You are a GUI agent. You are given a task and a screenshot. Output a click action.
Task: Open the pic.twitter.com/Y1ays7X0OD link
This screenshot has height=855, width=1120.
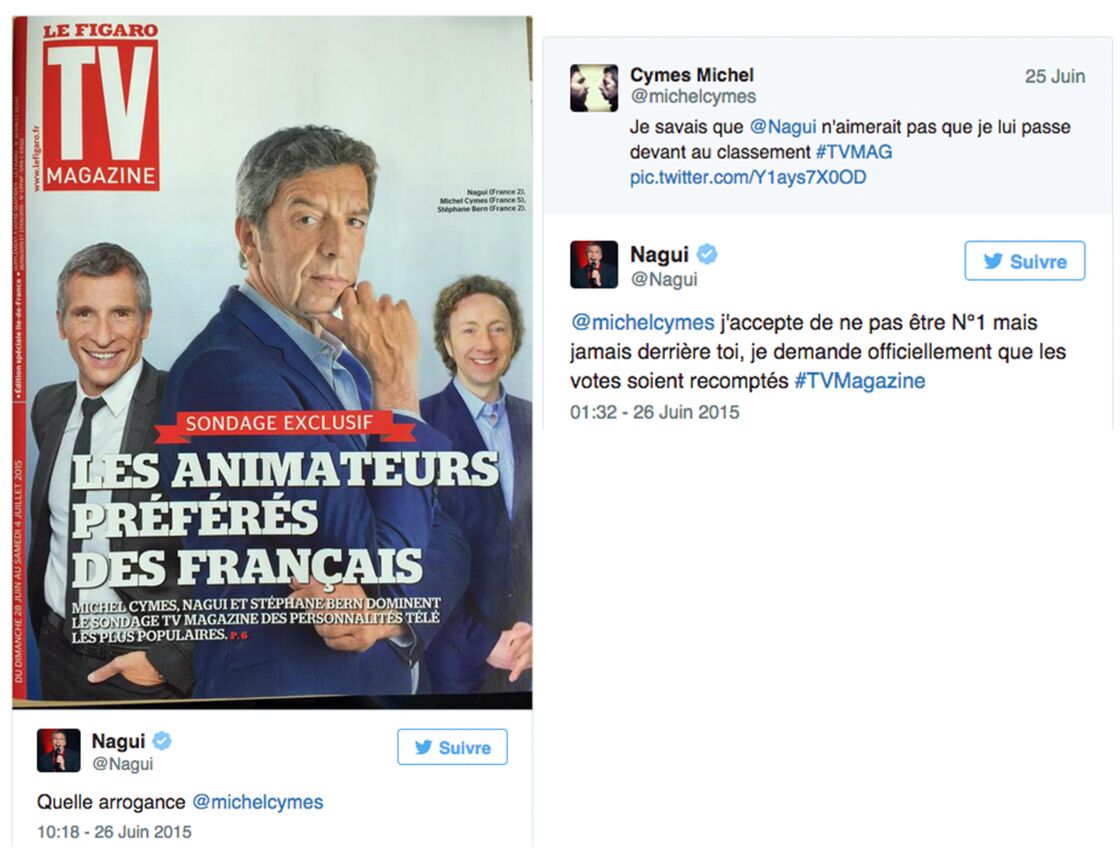(748, 177)
